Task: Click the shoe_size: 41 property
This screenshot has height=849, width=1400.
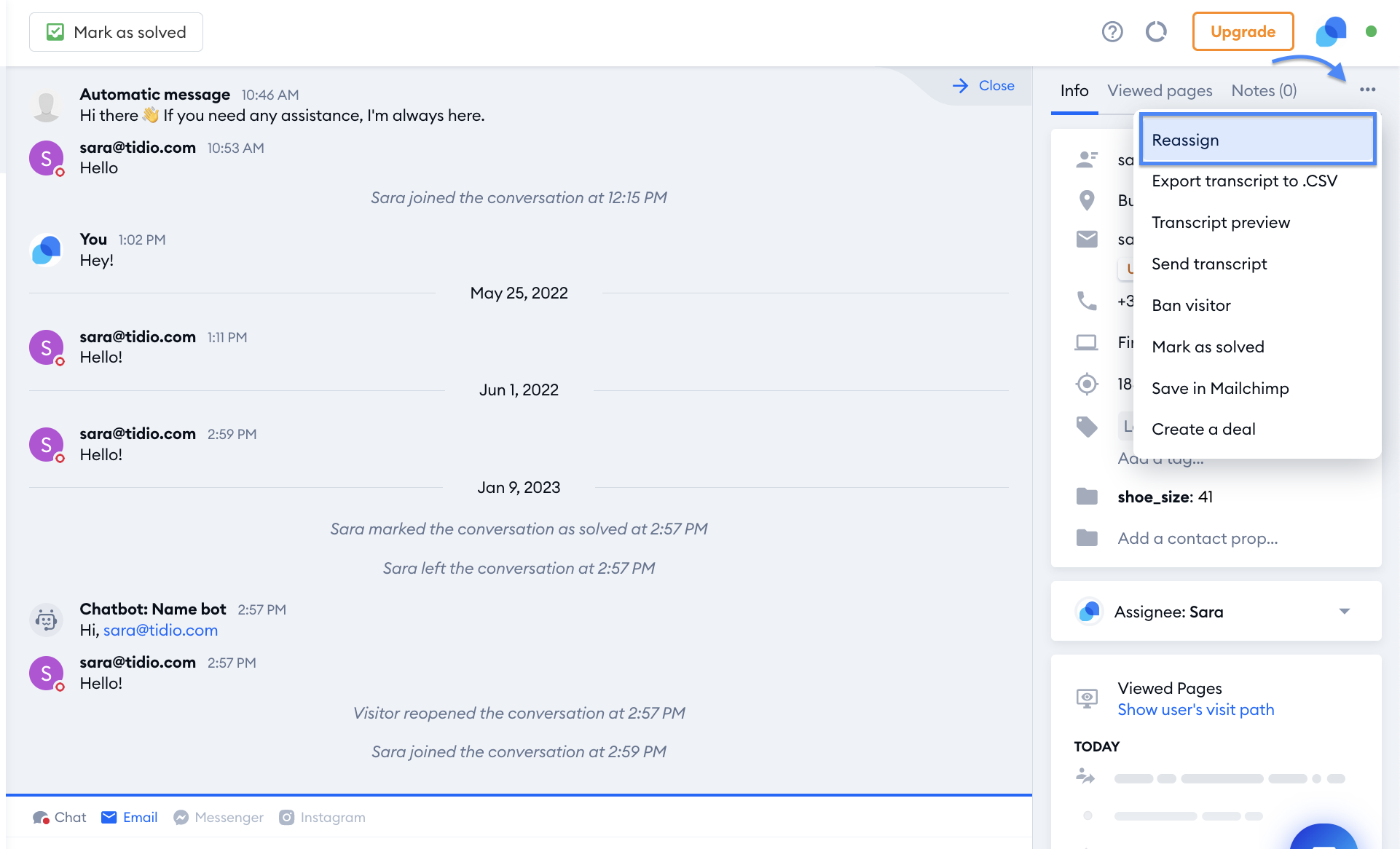Action: (1165, 497)
